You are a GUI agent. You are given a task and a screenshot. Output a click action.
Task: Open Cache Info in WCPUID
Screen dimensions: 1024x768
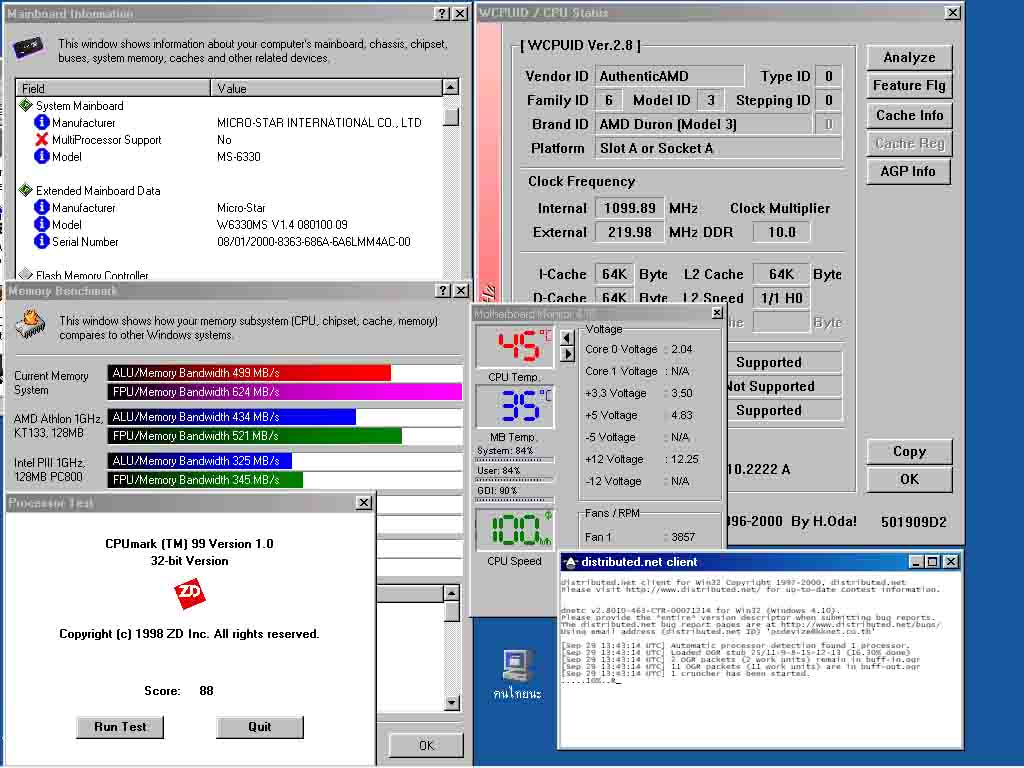pyautogui.click(x=909, y=115)
